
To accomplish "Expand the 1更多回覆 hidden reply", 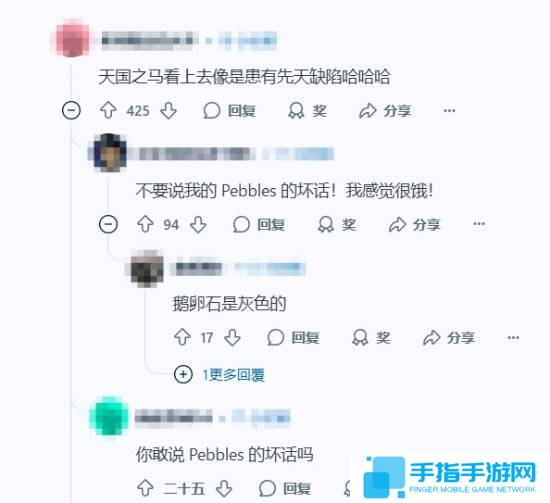I will point(219,375).
